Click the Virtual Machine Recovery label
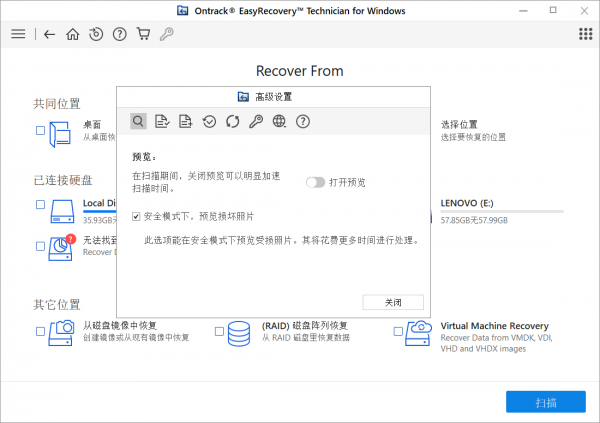This screenshot has height=423, width=600. point(494,326)
